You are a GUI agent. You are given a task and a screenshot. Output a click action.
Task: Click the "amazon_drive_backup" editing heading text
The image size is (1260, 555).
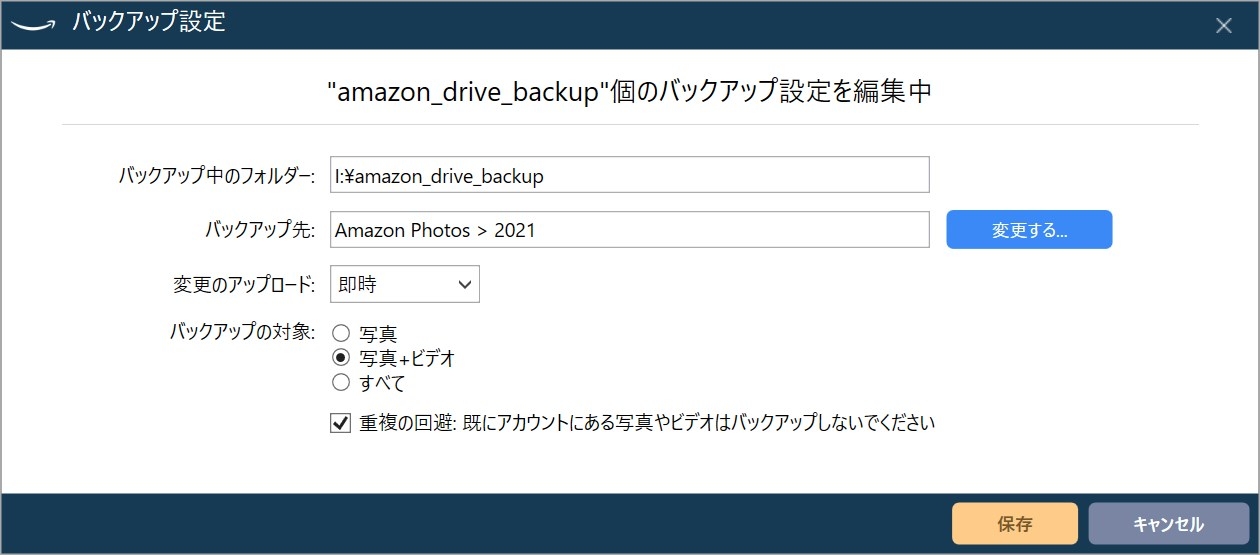629,92
